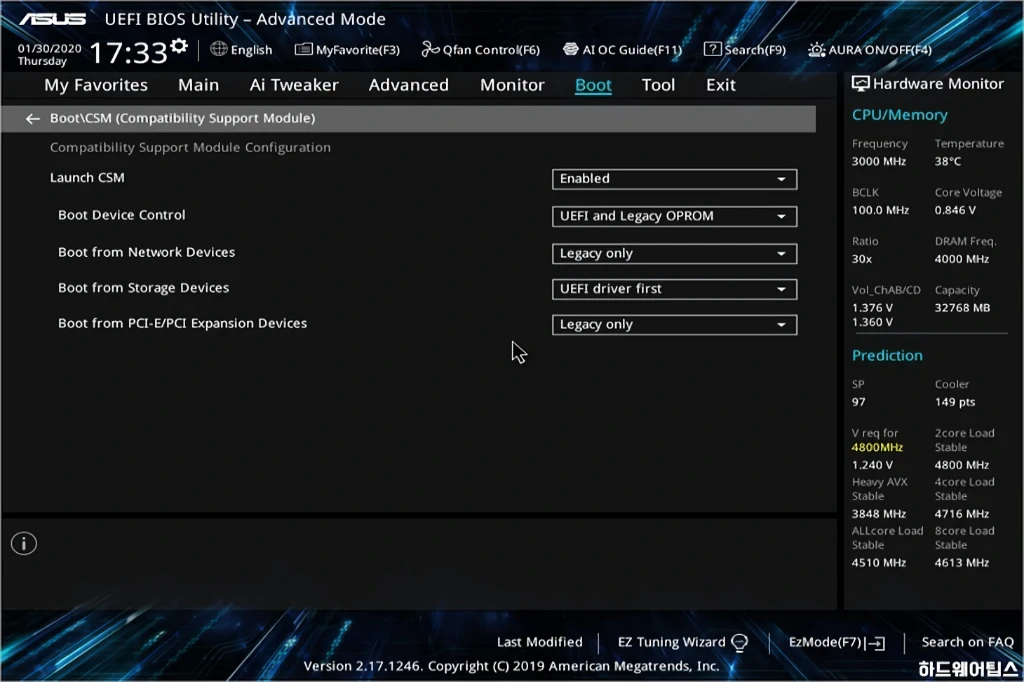Screen dimensions: 1024x682
Task: Start EZ Tuning Wizard
Action: [682, 643]
